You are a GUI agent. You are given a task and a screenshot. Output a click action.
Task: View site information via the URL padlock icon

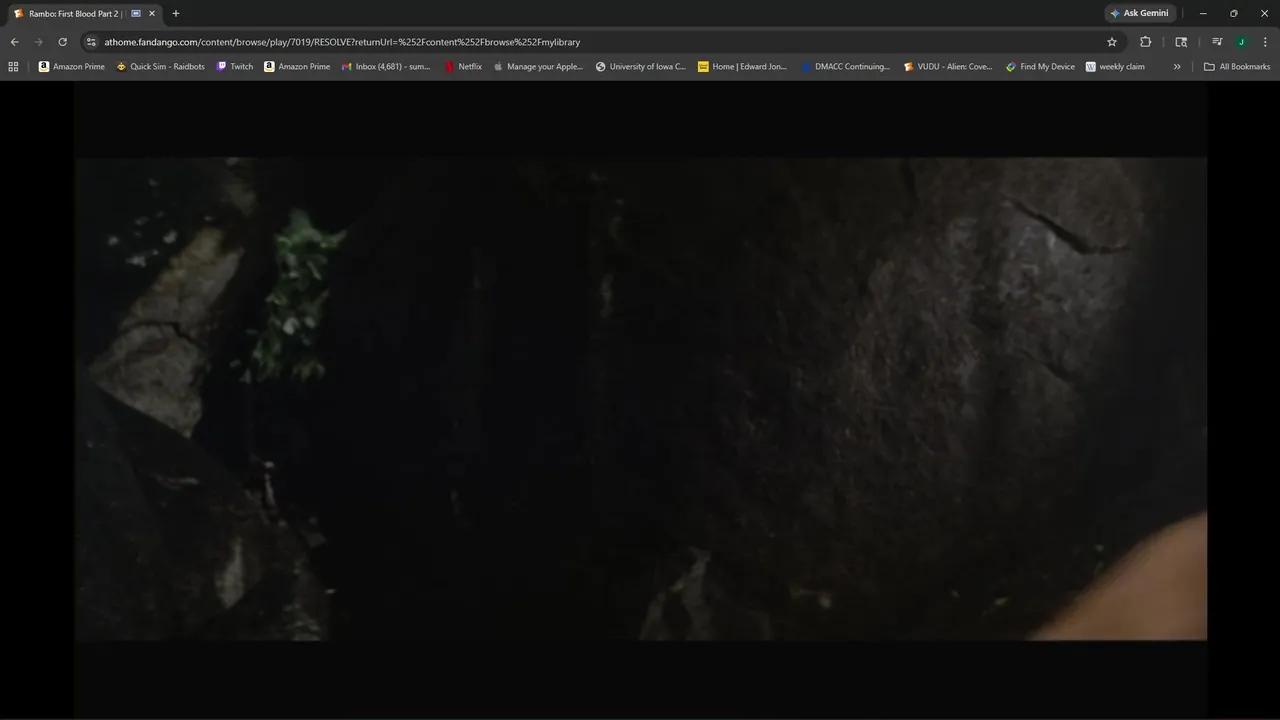click(91, 42)
